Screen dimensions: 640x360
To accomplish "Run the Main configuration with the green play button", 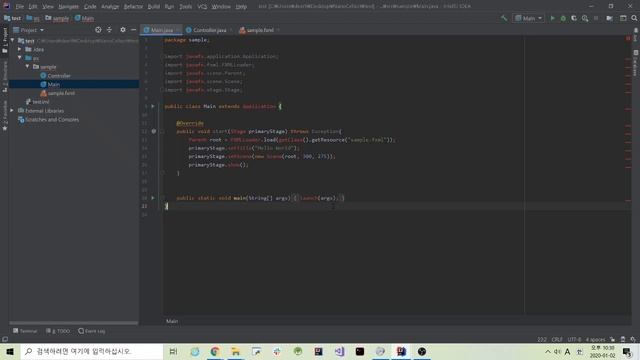I will [552, 18].
